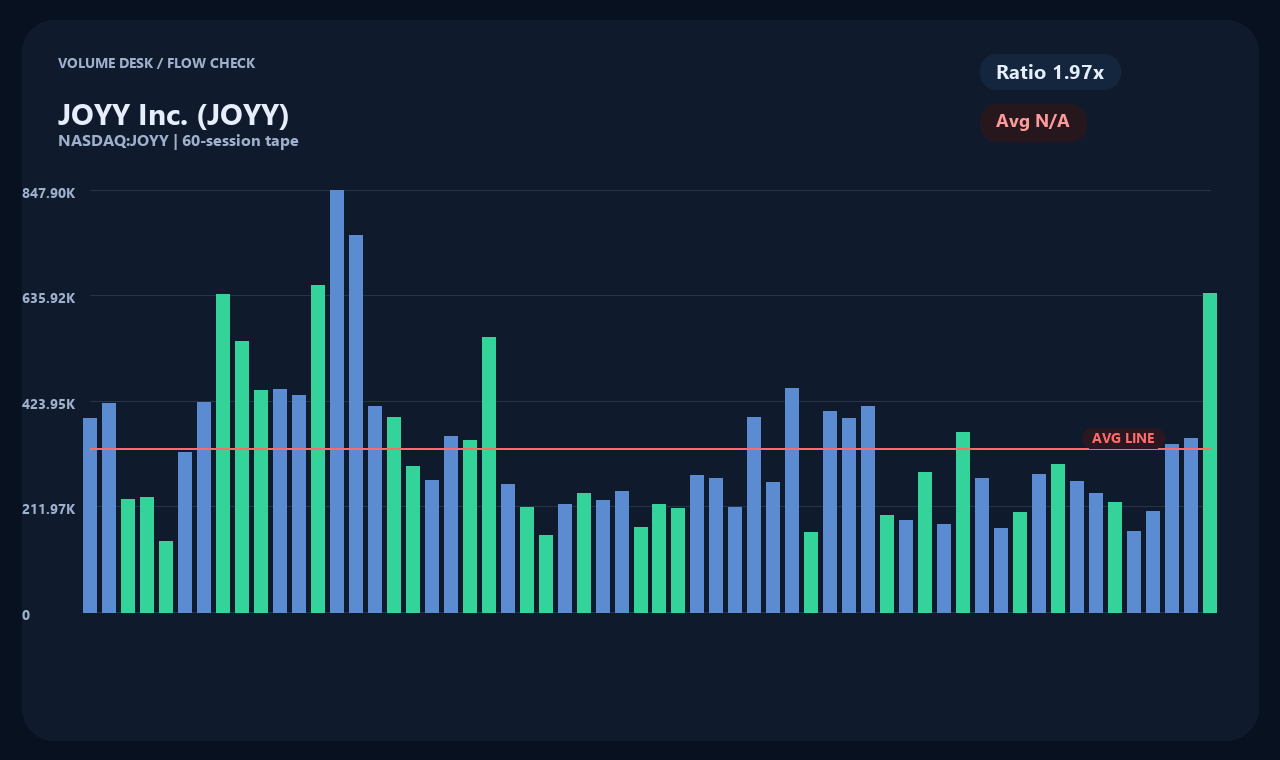Click the NASDAQ:JOYY 60-session tape subtitle
Image resolution: width=1280 pixels, height=760 pixels.
(178, 141)
